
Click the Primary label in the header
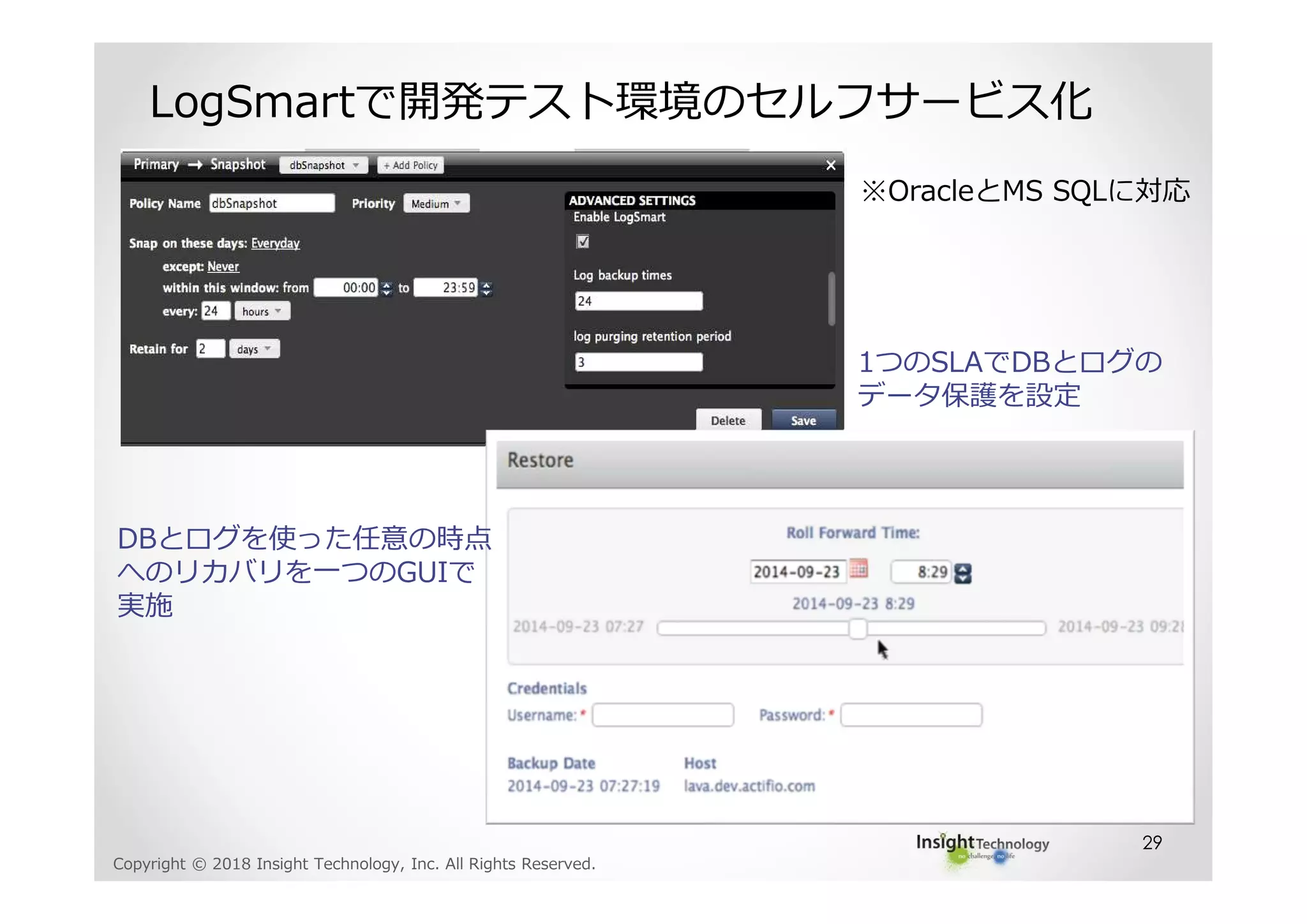coord(156,165)
